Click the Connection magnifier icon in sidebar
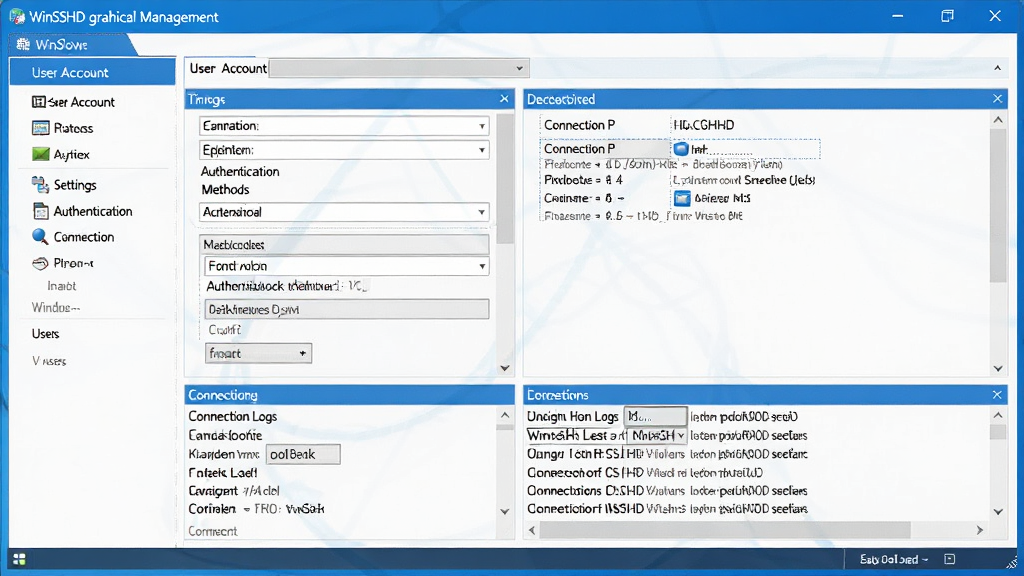Image resolution: width=1024 pixels, height=576 pixels. (x=40, y=236)
